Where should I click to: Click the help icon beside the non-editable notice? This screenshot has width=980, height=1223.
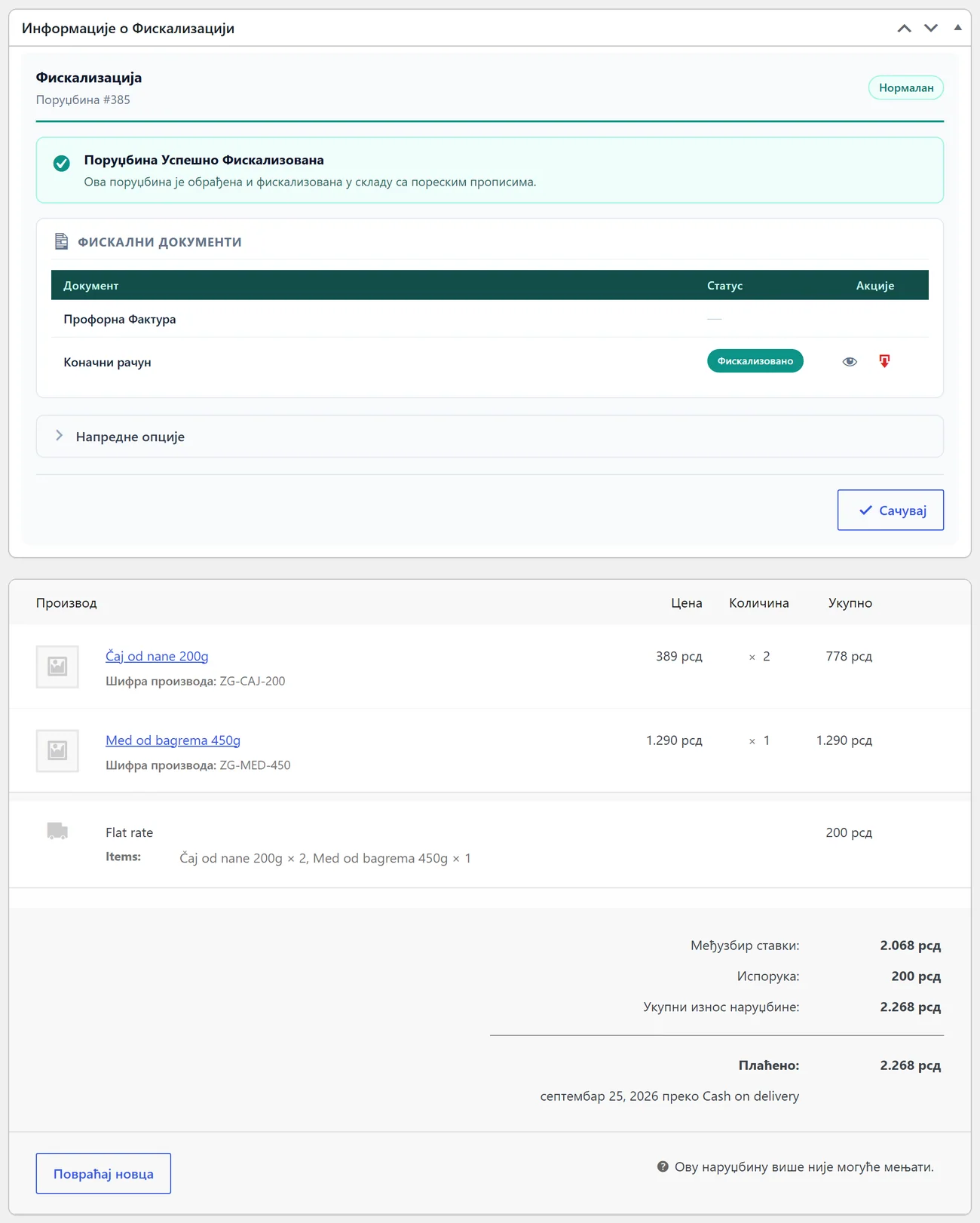point(663,1166)
